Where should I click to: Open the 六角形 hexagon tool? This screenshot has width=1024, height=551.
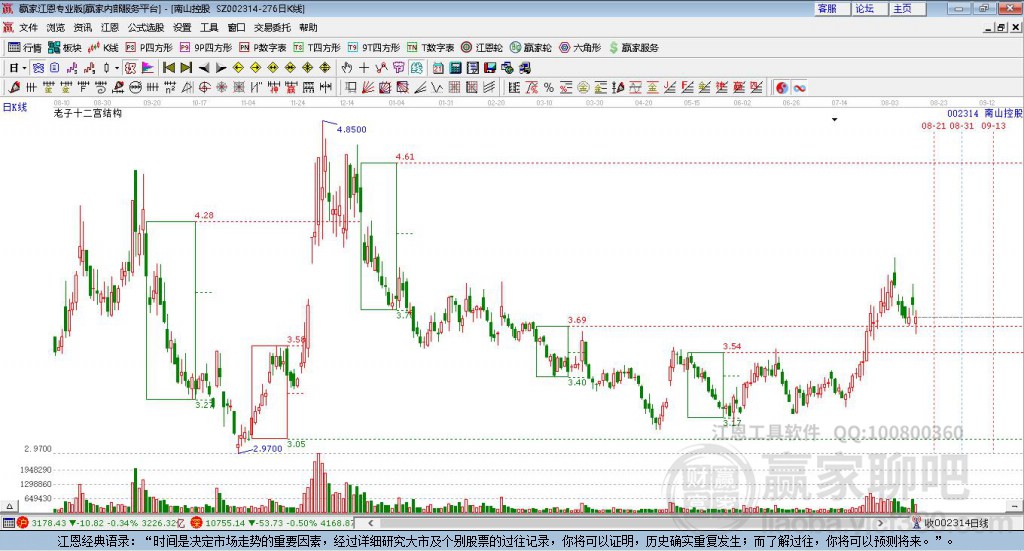tap(580, 48)
